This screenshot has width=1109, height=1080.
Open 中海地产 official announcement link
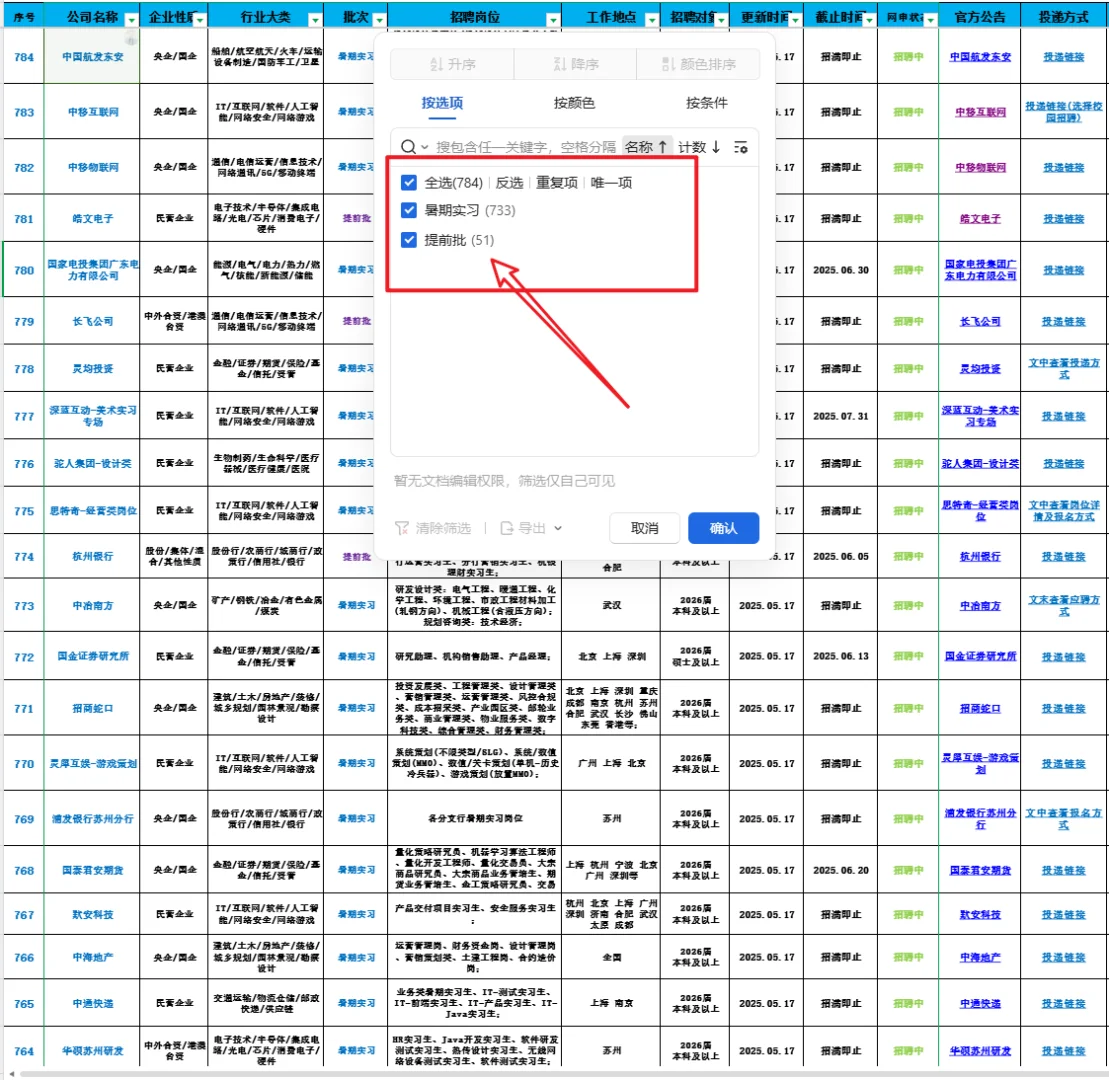click(980, 958)
